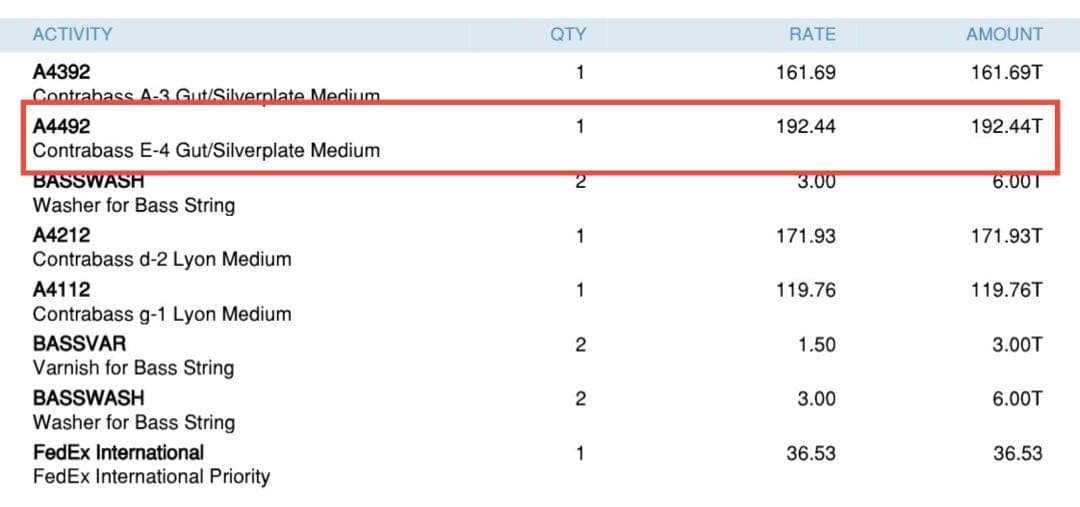Screen dimensions: 1080x507
Task: Click the 161.69 rate value
Action: pos(806,73)
